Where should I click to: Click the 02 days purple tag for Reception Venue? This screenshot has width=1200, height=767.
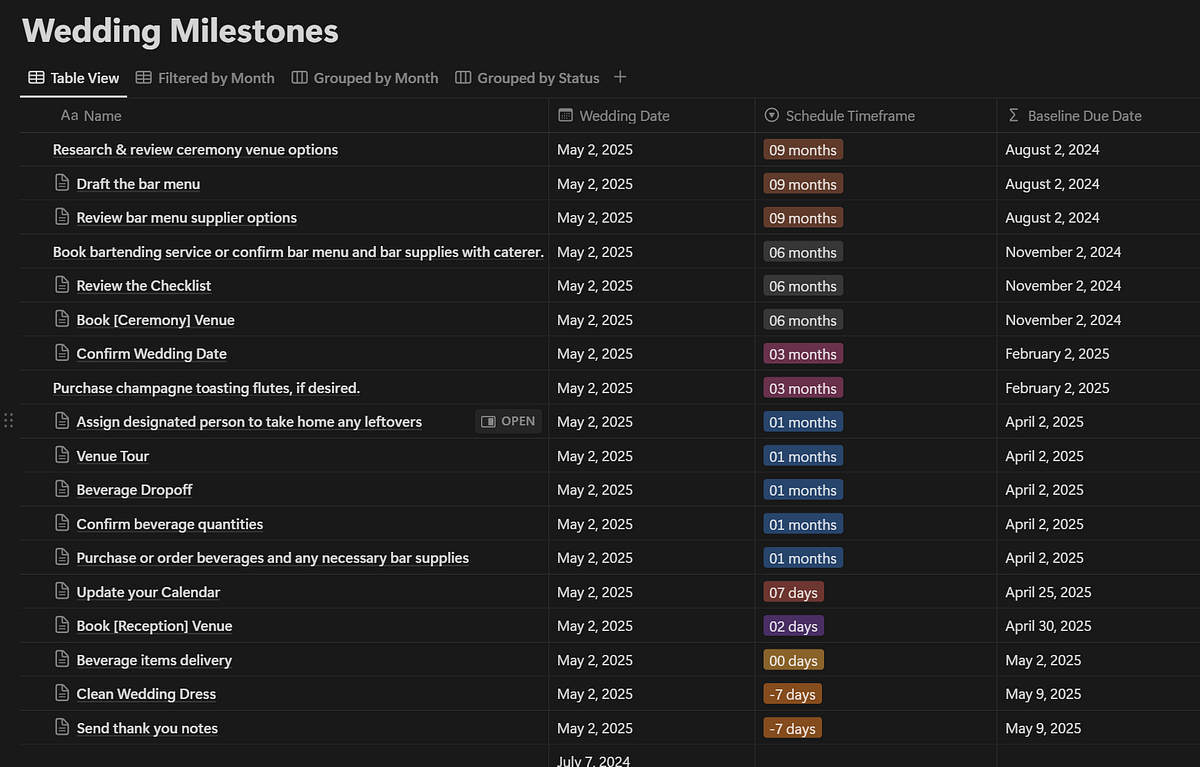click(x=793, y=626)
